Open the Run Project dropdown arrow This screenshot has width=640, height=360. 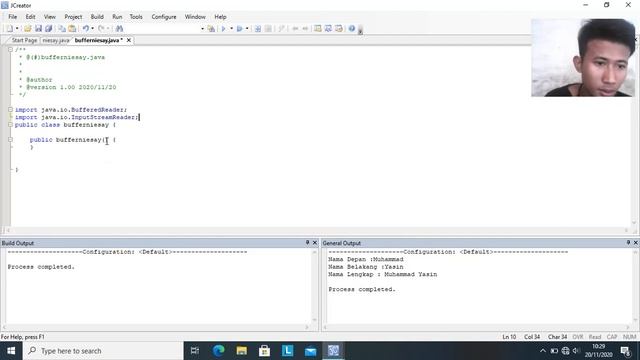click(x=231, y=29)
